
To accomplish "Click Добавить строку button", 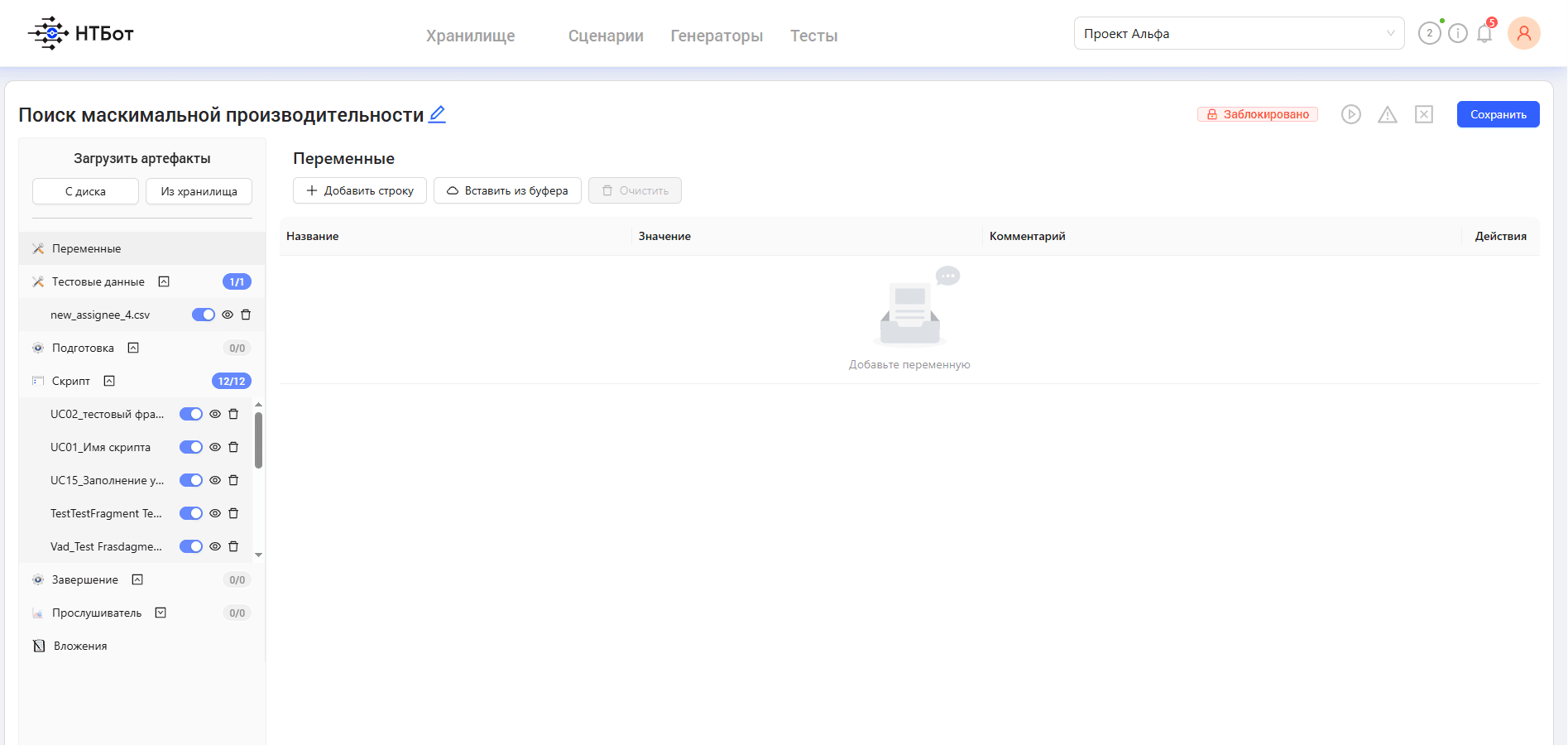I will pos(360,190).
